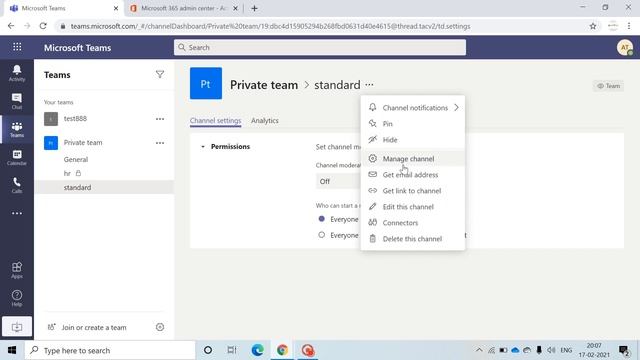Open Task View on taskbar
This screenshot has height=360, width=640.
(x=232, y=350)
